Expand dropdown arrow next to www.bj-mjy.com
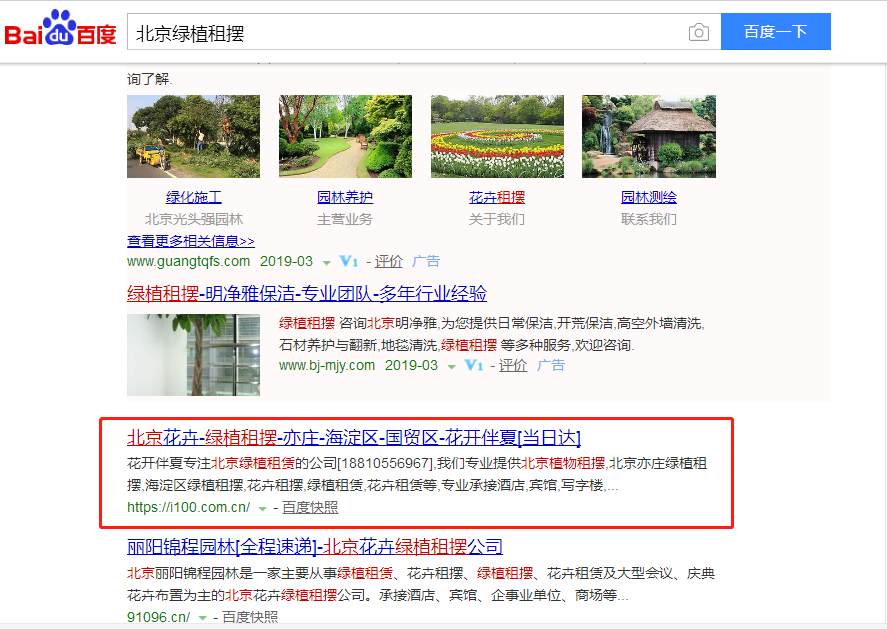The height and width of the screenshot is (629, 887). pyautogui.click(x=451, y=367)
